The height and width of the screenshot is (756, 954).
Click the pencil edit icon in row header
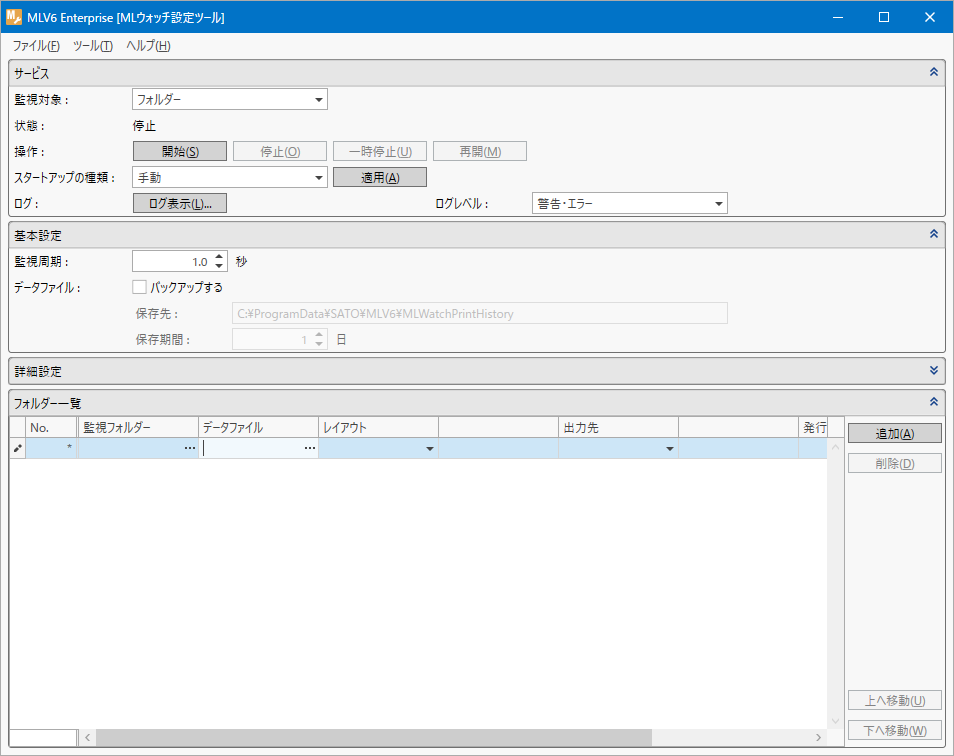[18, 448]
